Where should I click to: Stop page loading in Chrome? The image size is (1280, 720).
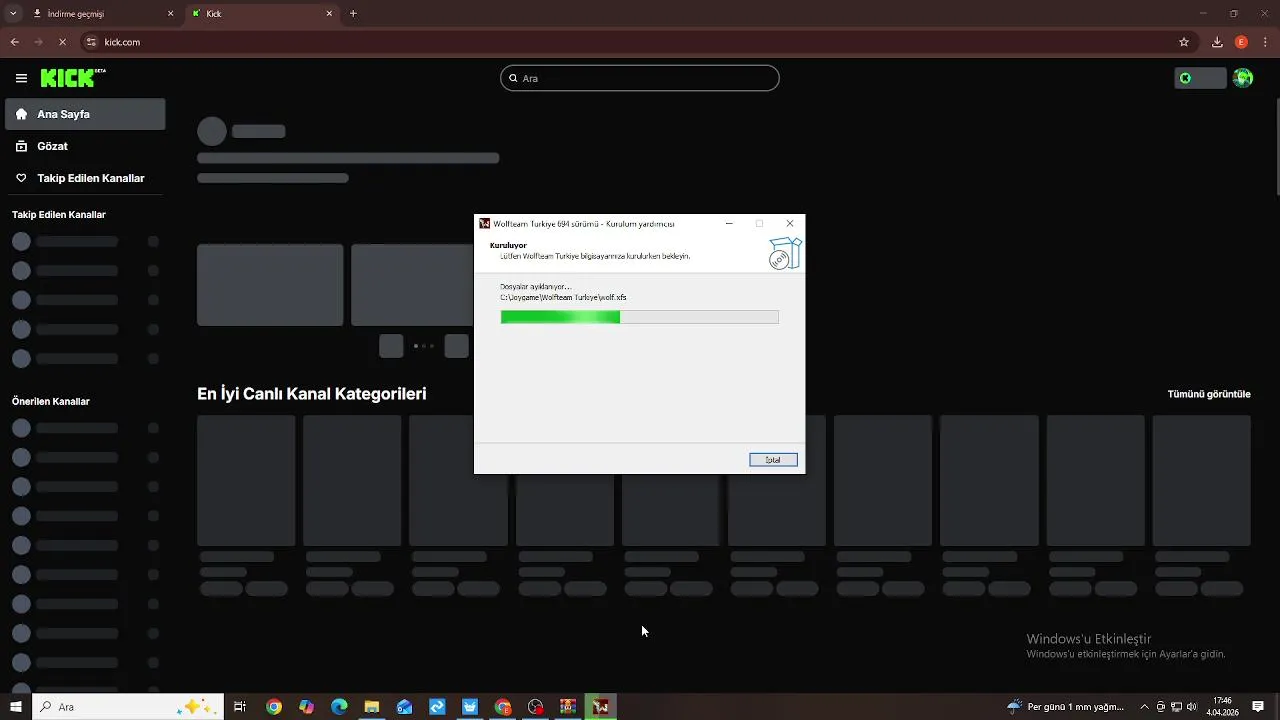tap(62, 42)
